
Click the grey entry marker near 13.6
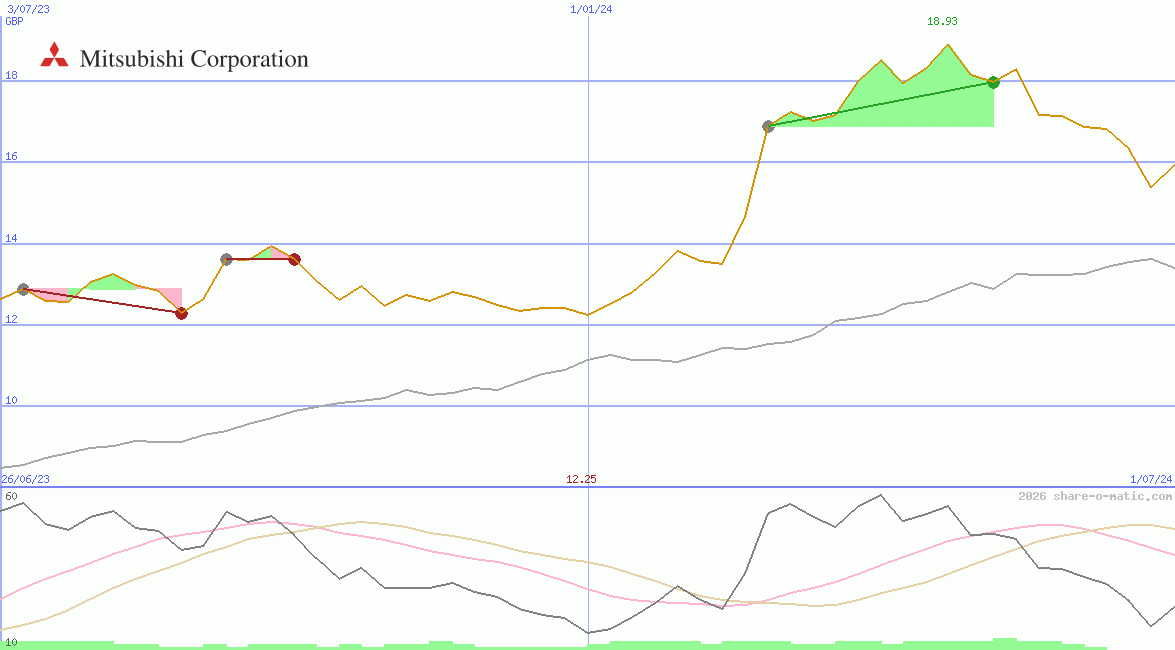pos(226,259)
